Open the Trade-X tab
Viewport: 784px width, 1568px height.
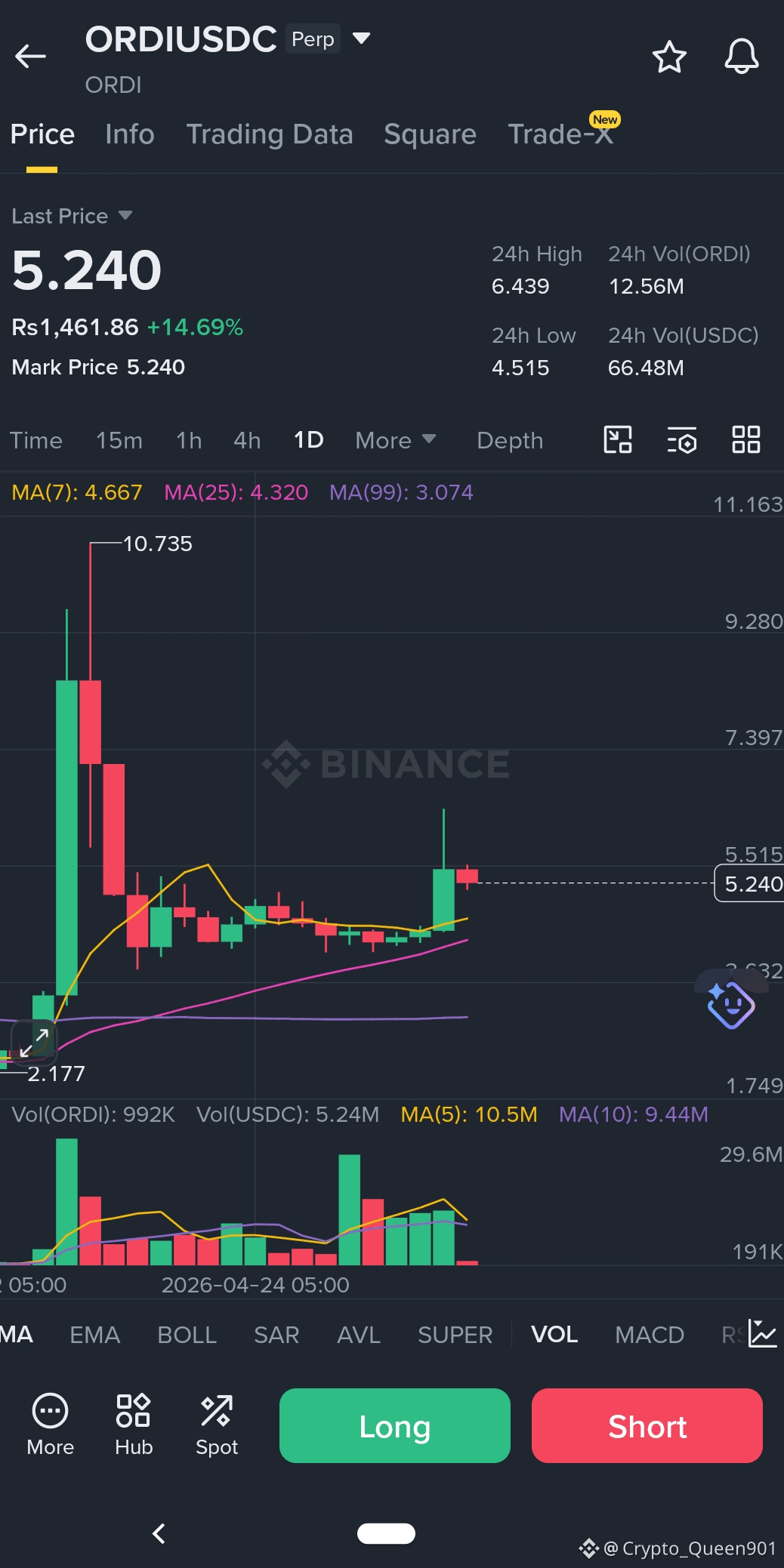(x=560, y=134)
